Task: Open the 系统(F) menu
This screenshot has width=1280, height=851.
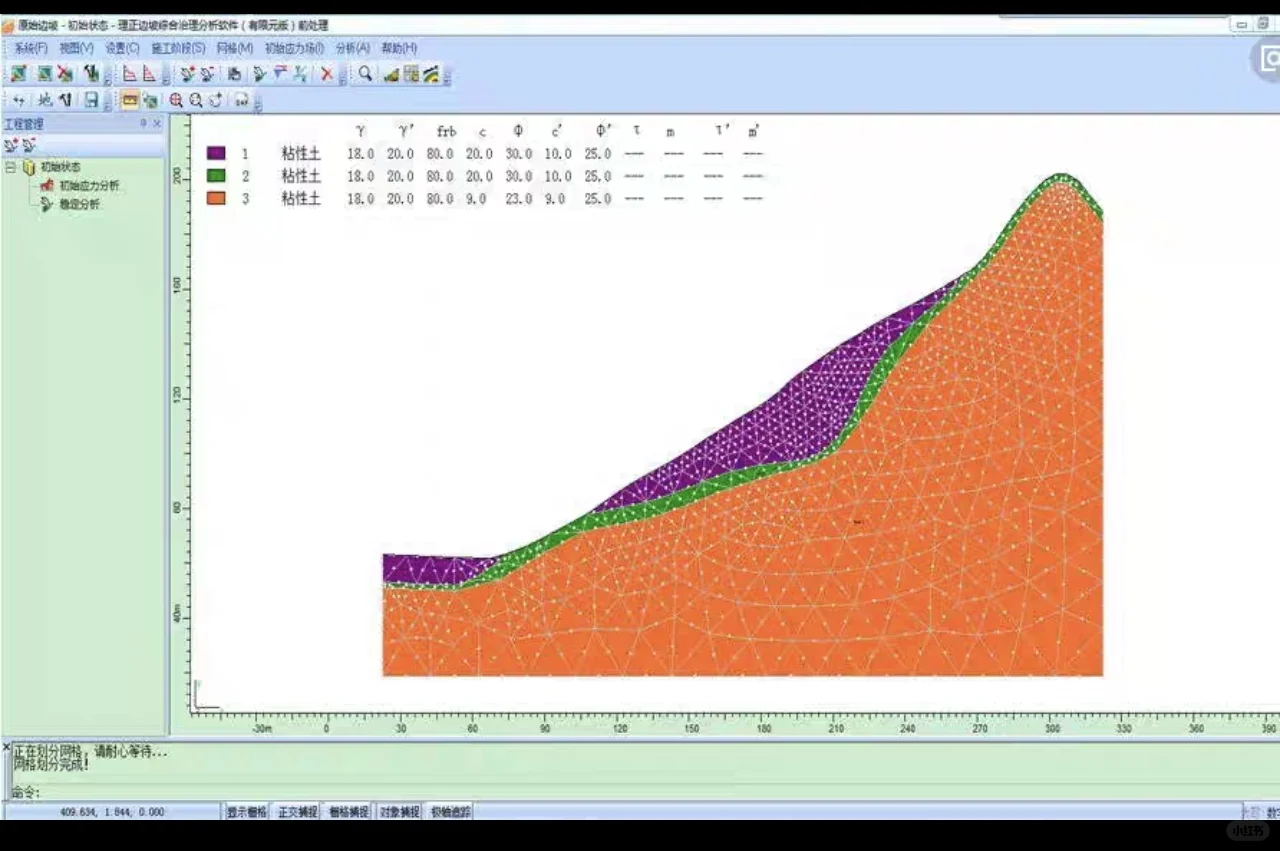Action: [30, 48]
